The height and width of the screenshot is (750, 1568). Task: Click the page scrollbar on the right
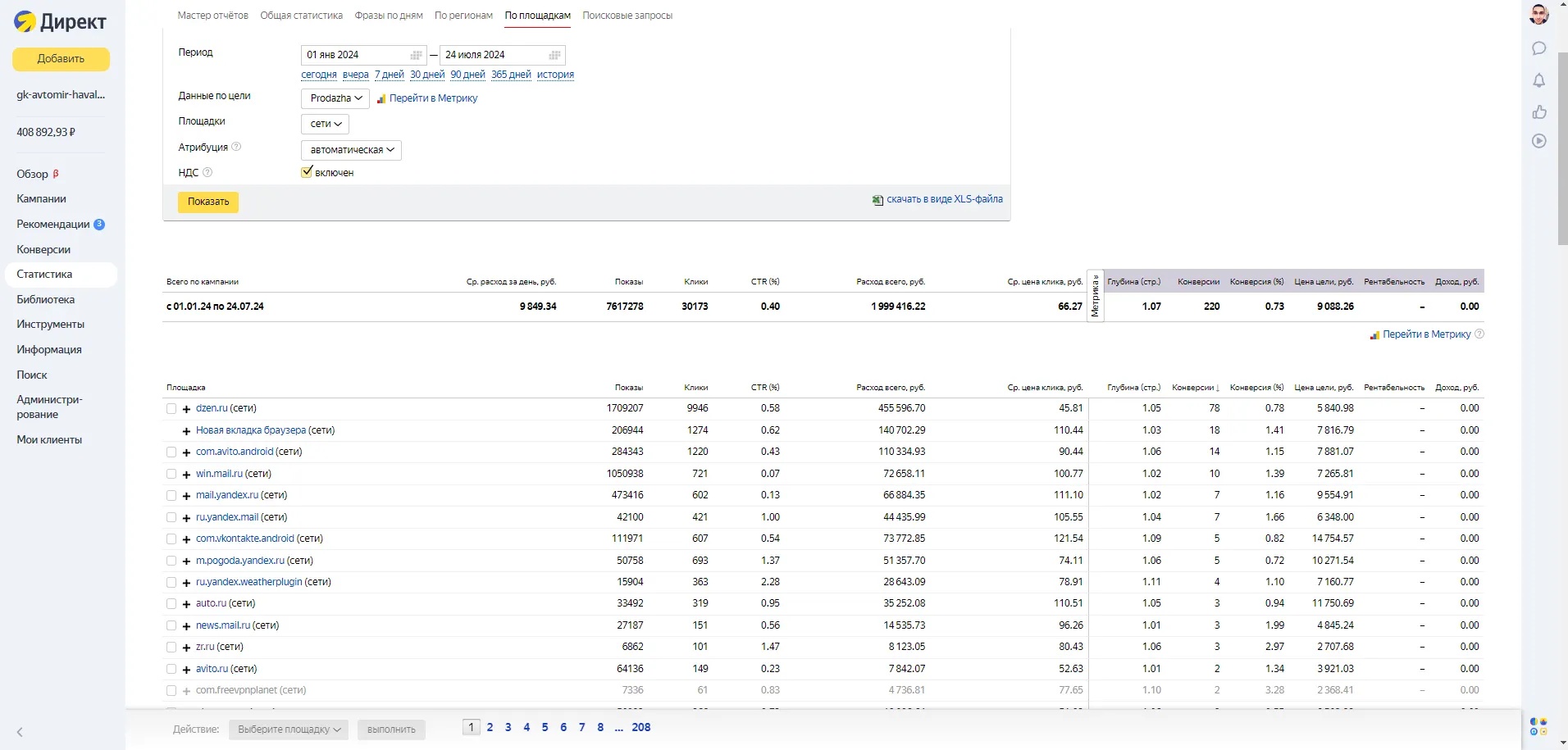coord(1562,148)
